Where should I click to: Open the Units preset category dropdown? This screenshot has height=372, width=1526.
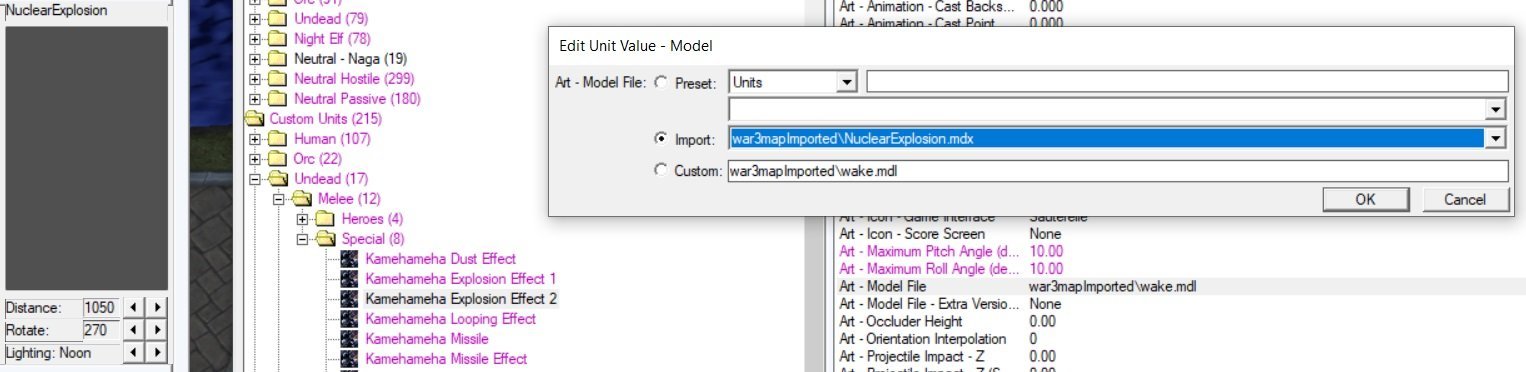pyautogui.click(x=848, y=82)
